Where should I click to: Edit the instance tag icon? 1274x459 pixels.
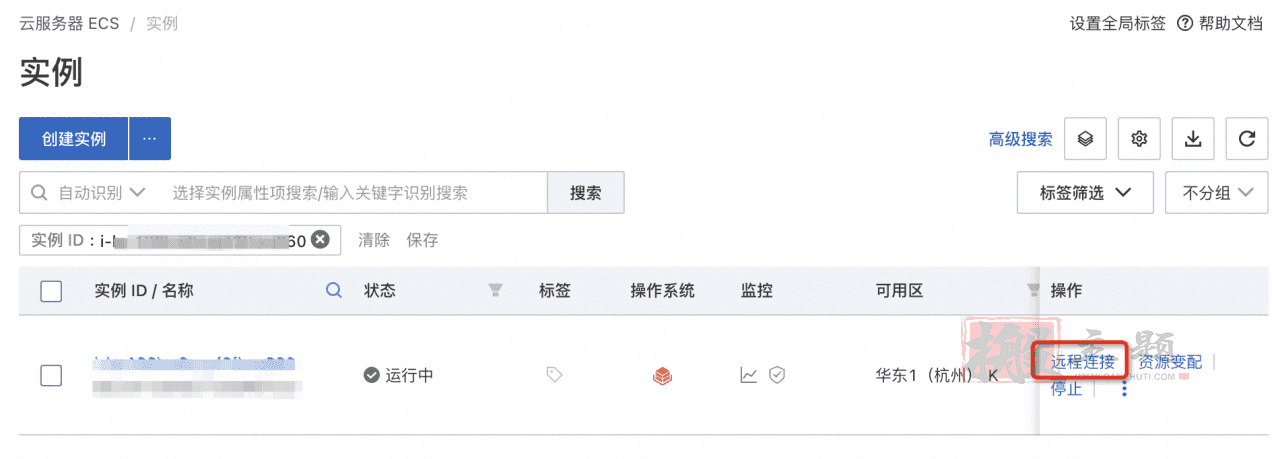click(554, 375)
